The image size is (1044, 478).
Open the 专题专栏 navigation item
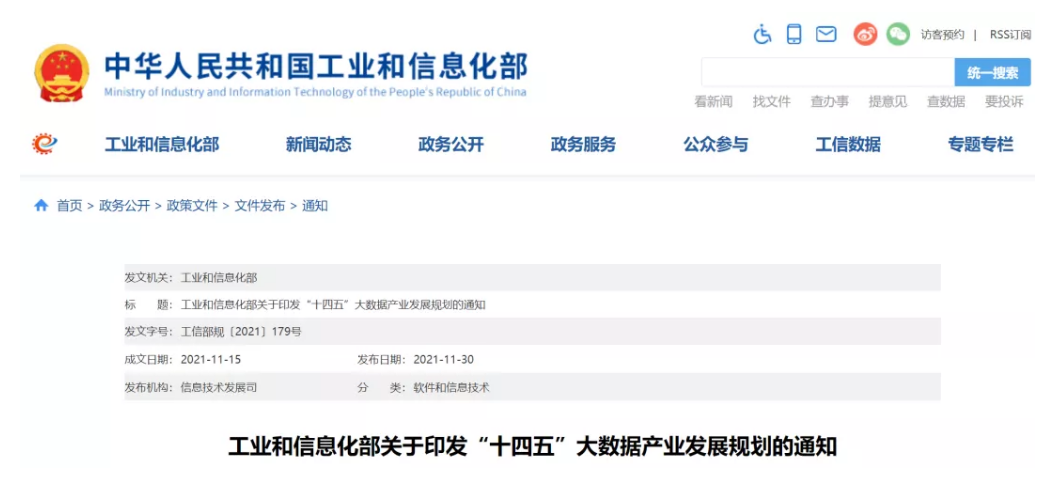(x=980, y=144)
